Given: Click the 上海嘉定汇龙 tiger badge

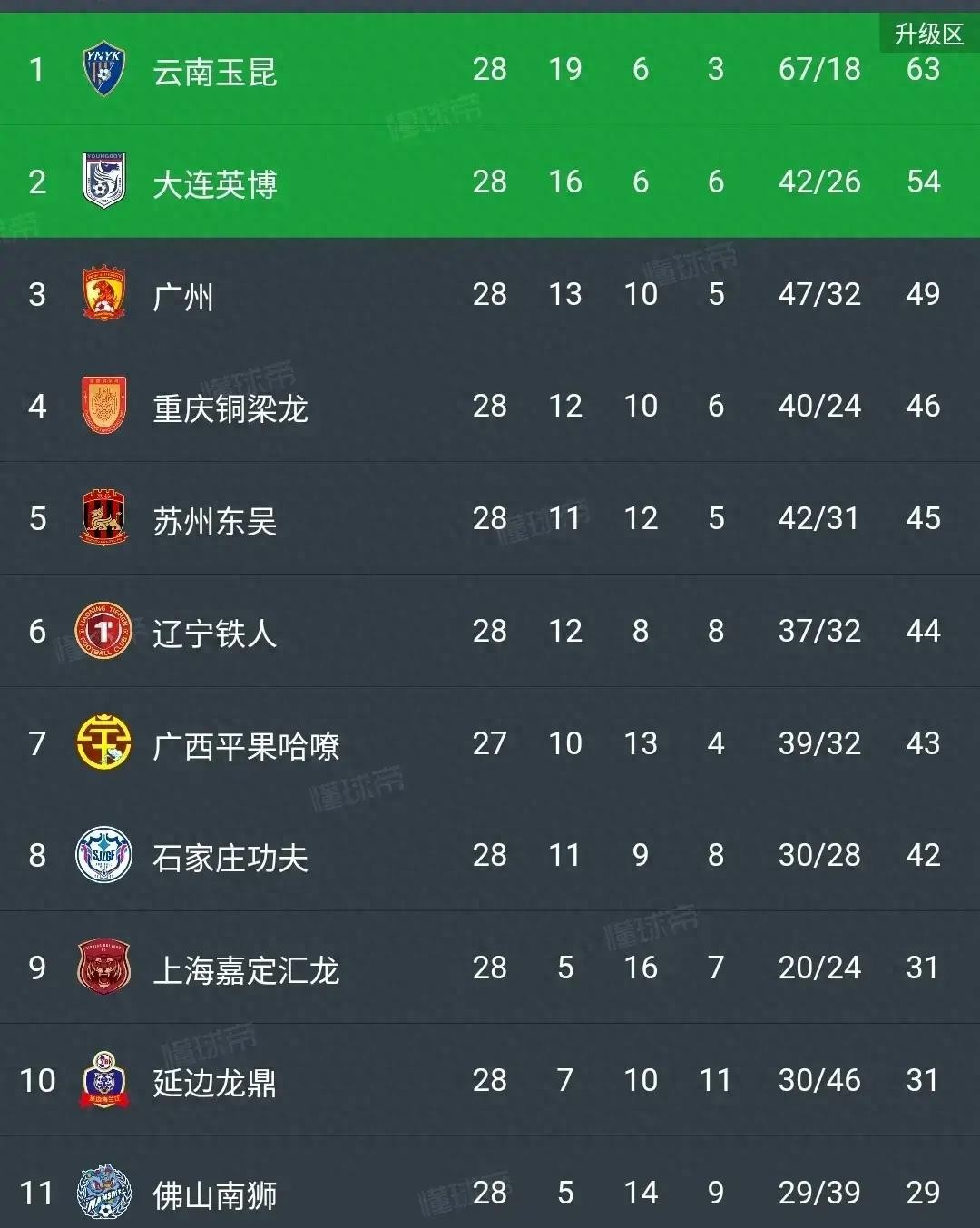Looking at the screenshot, I should point(103,968).
